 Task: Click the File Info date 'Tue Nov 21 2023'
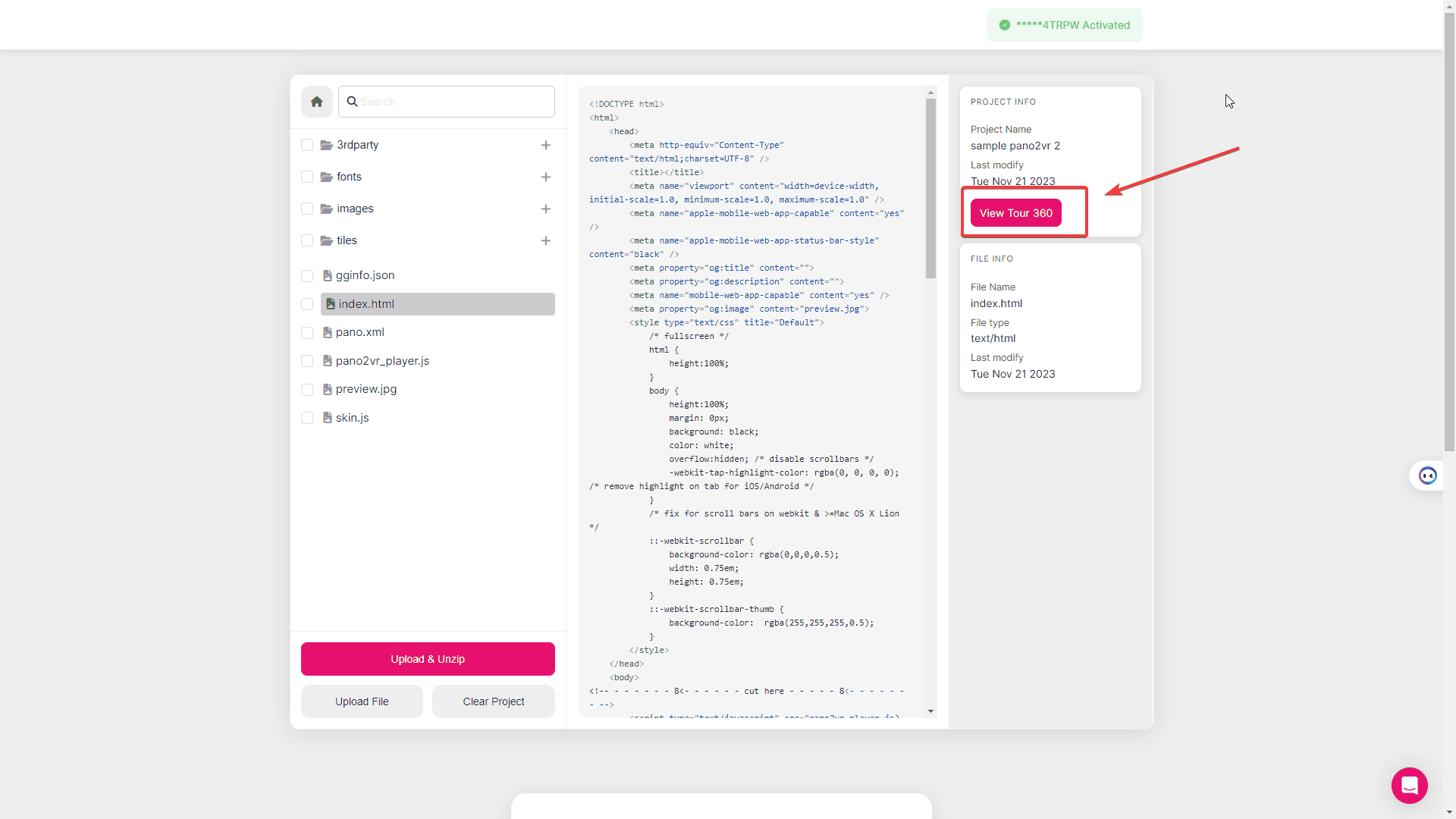tap(1012, 374)
